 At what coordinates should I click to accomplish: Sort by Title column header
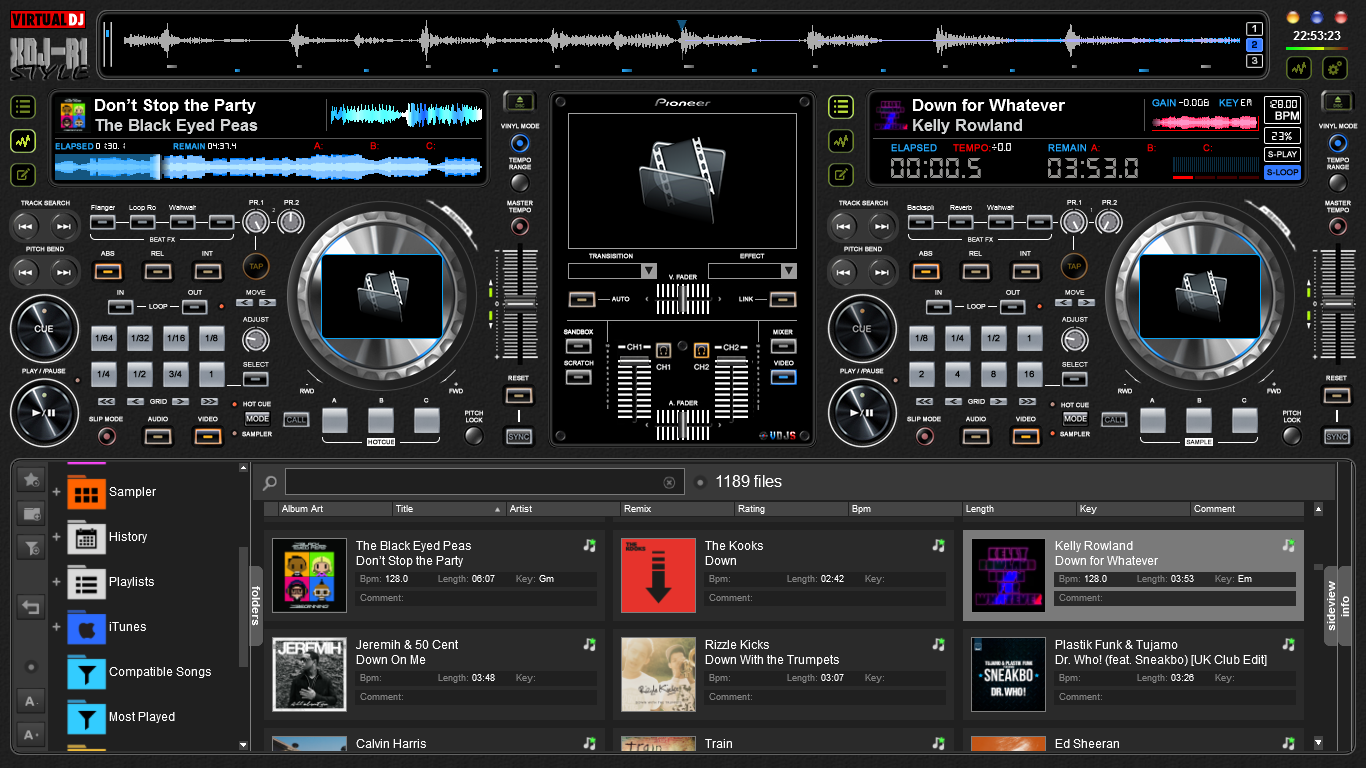pos(449,509)
